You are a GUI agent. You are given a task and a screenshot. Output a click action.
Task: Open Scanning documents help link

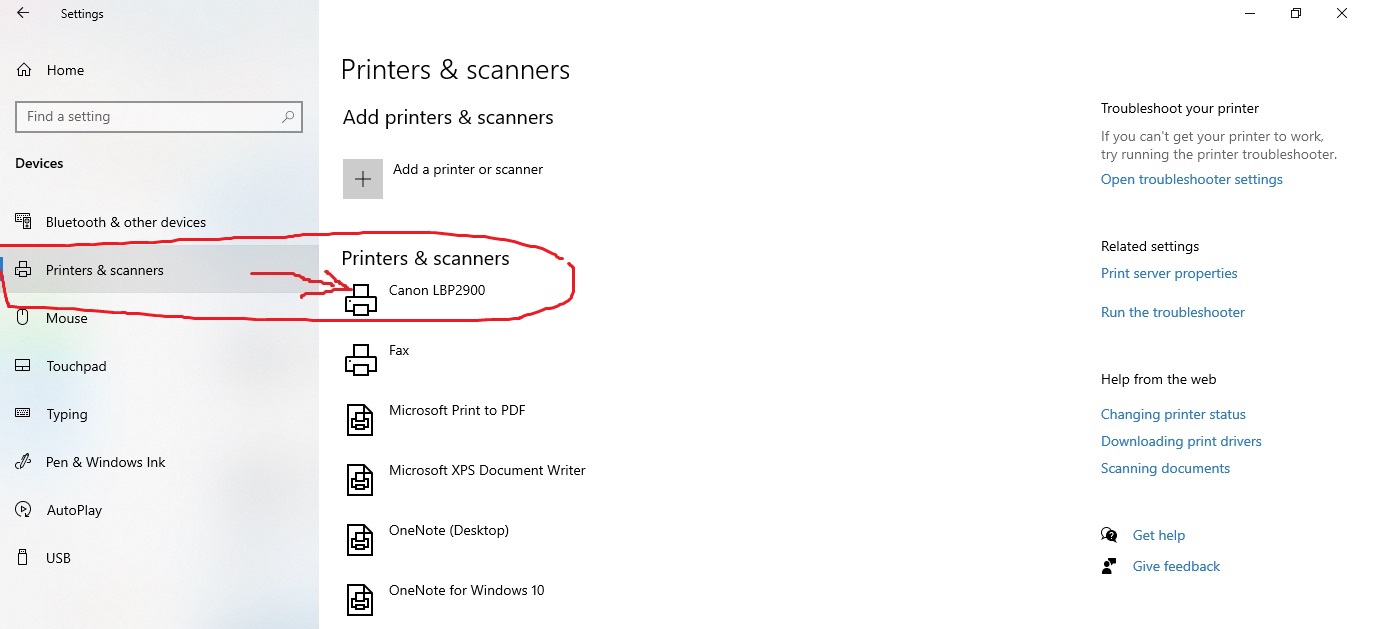coord(1165,468)
